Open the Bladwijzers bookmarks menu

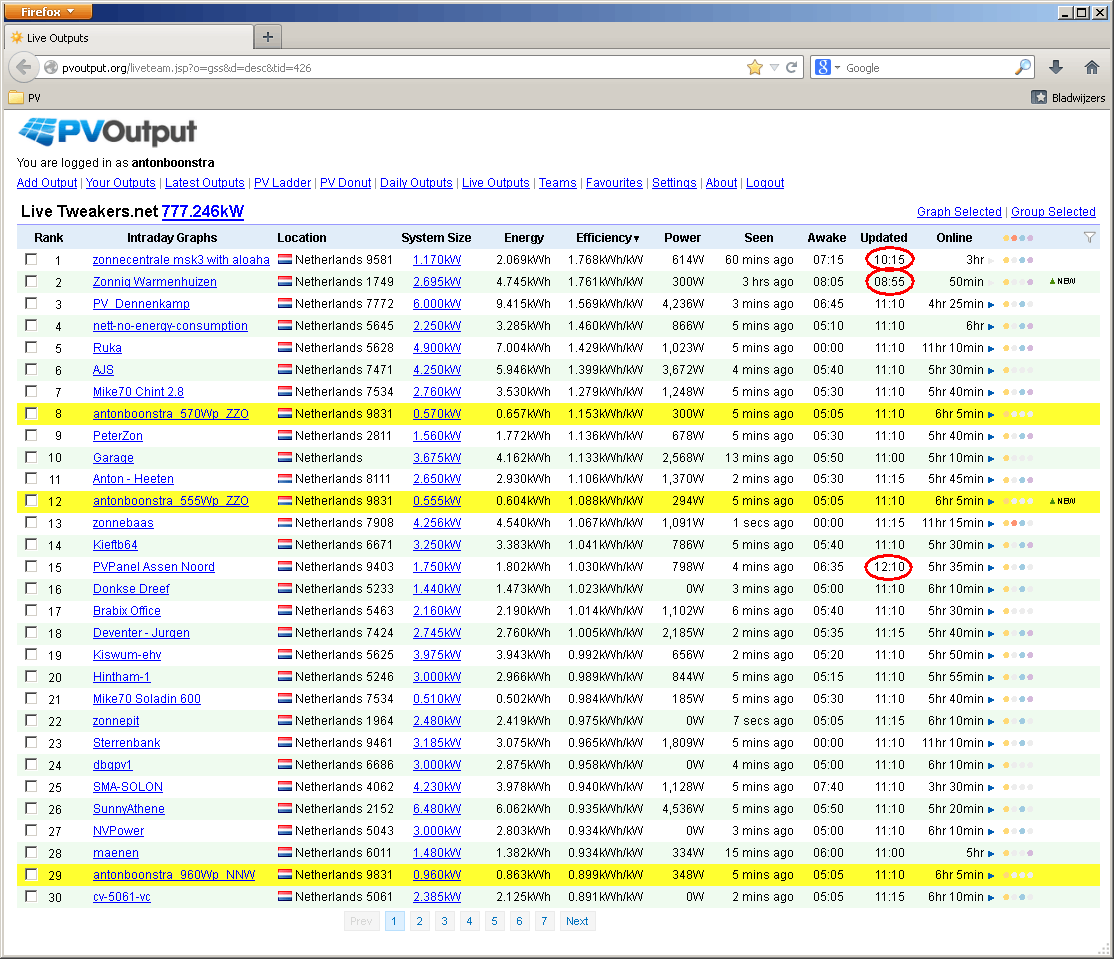coord(1069,97)
